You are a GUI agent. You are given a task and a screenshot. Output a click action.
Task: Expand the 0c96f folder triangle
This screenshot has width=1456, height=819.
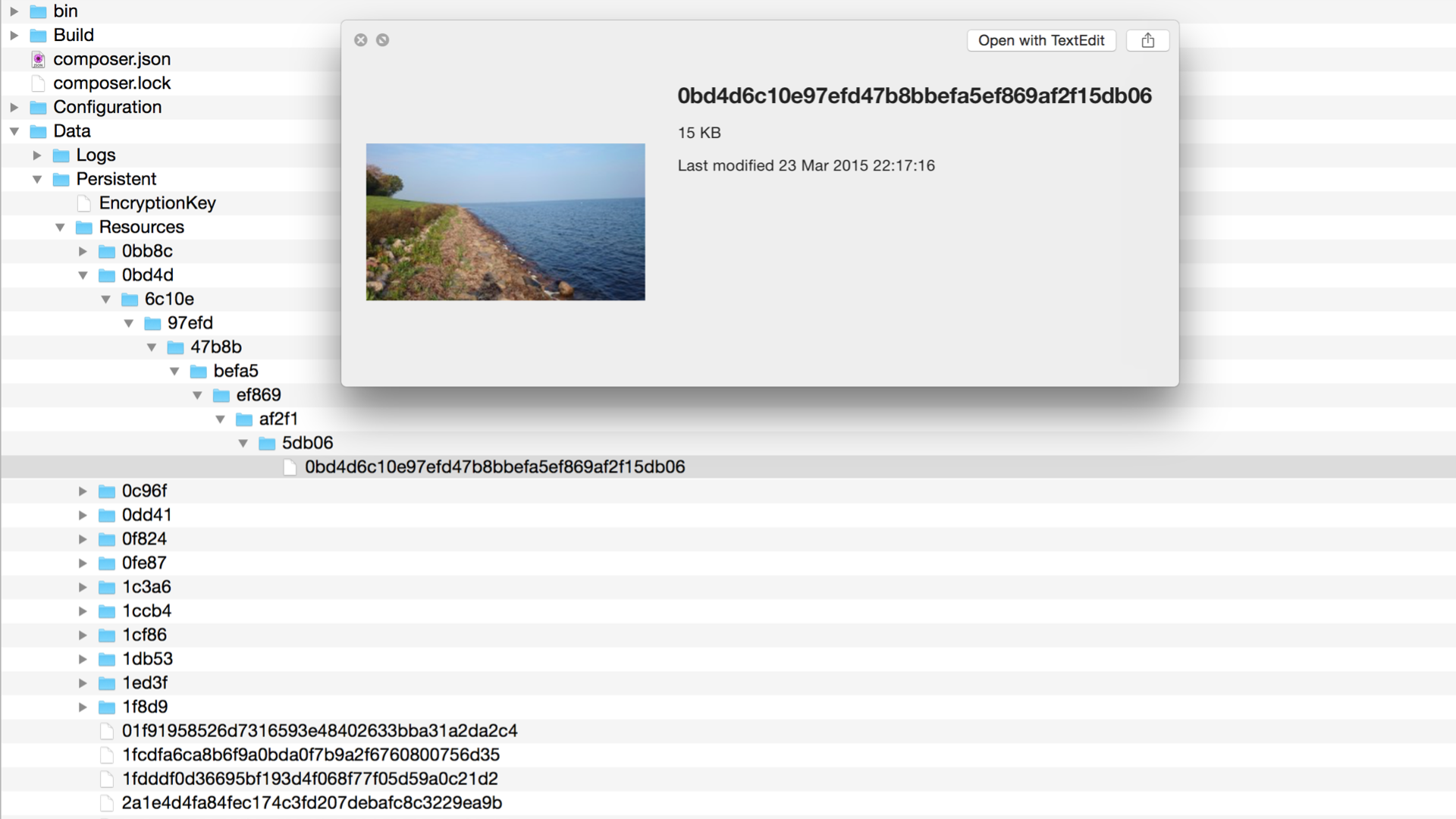point(83,491)
